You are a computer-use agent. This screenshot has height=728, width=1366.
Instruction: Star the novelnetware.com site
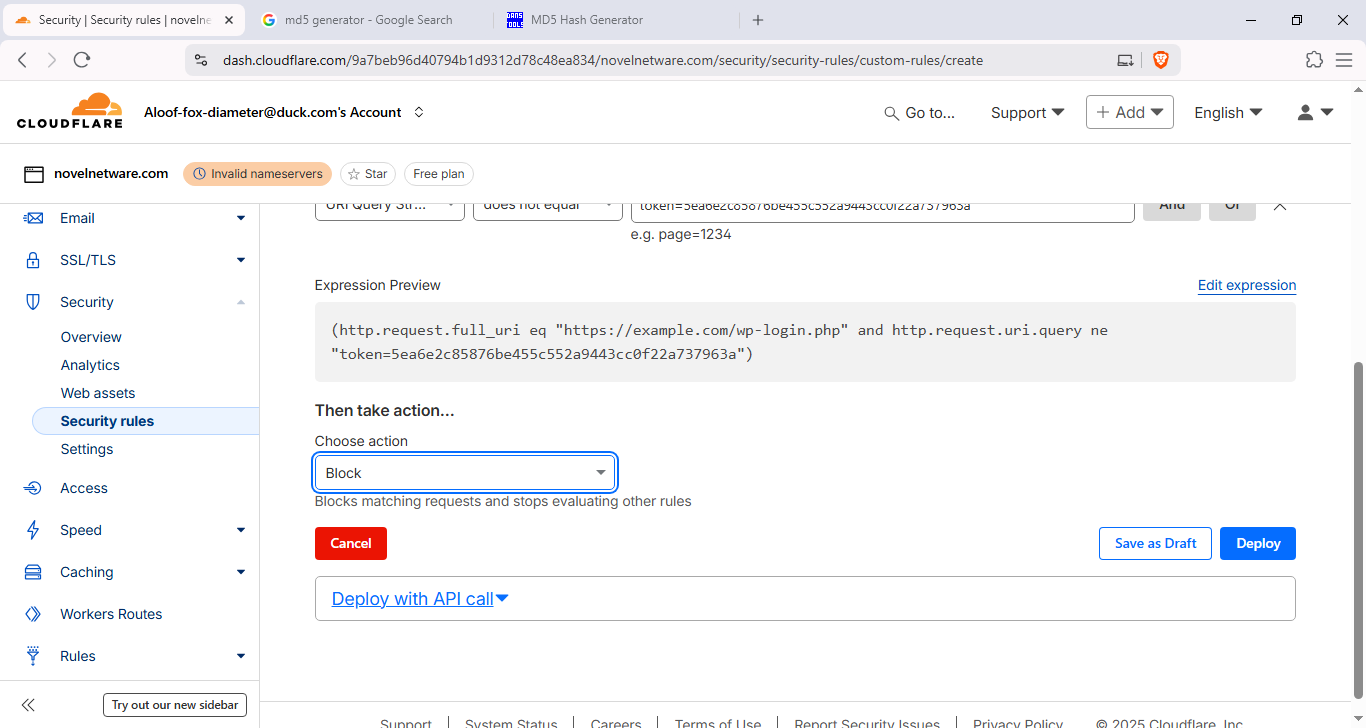[x=367, y=174]
